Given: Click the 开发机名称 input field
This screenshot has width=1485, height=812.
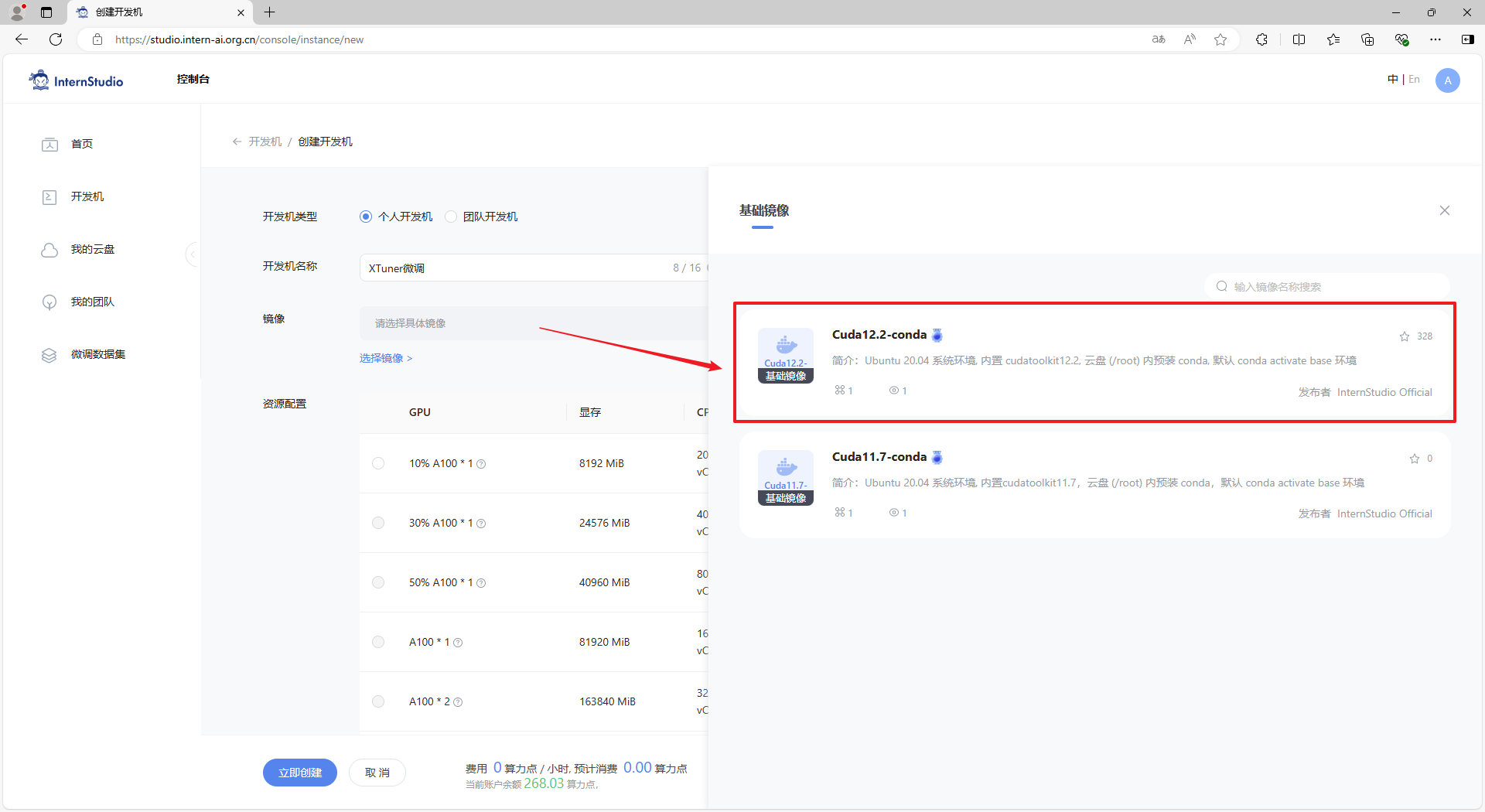Looking at the screenshot, I should [x=534, y=268].
